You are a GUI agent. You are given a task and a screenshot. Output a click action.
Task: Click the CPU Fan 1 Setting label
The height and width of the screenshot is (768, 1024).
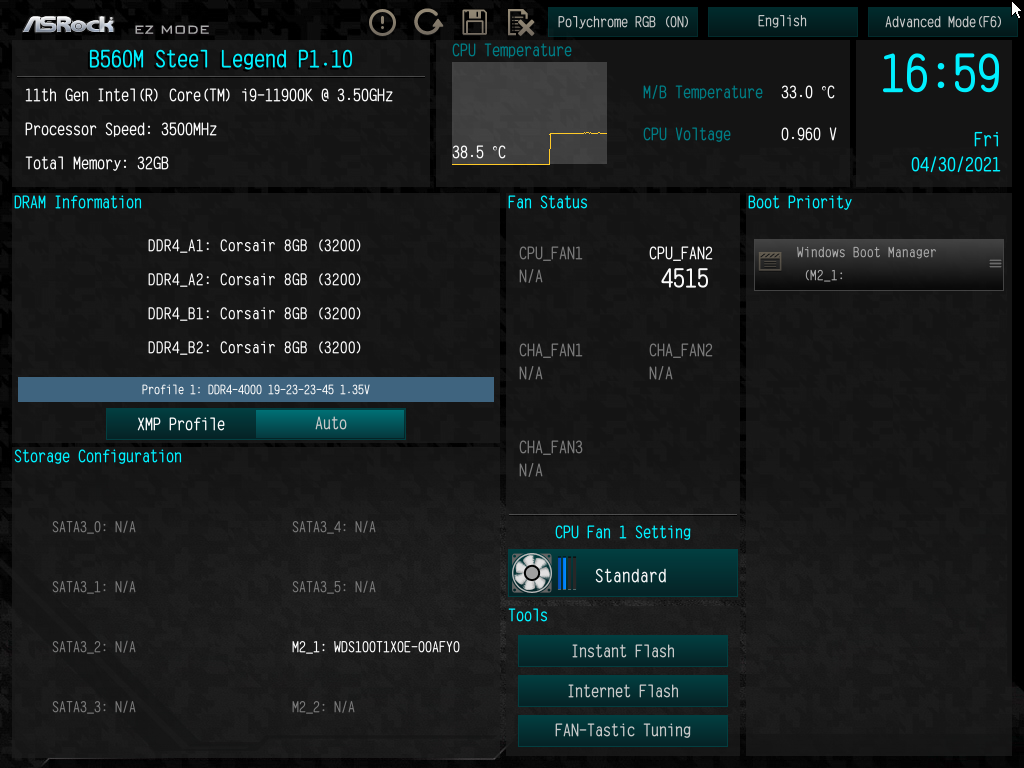[x=623, y=532]
